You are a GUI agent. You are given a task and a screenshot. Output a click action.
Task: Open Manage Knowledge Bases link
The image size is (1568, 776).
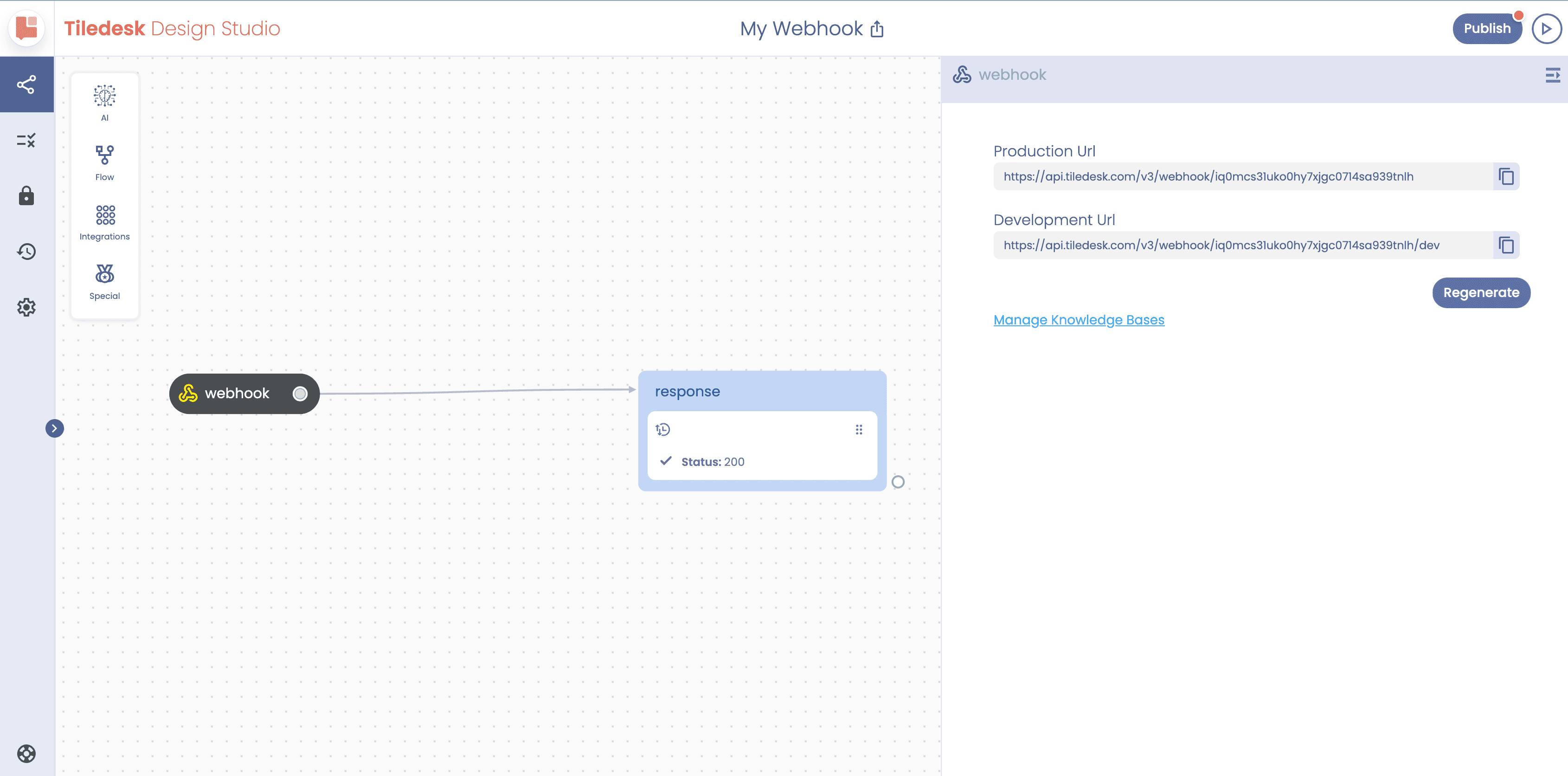point(1079,320)
